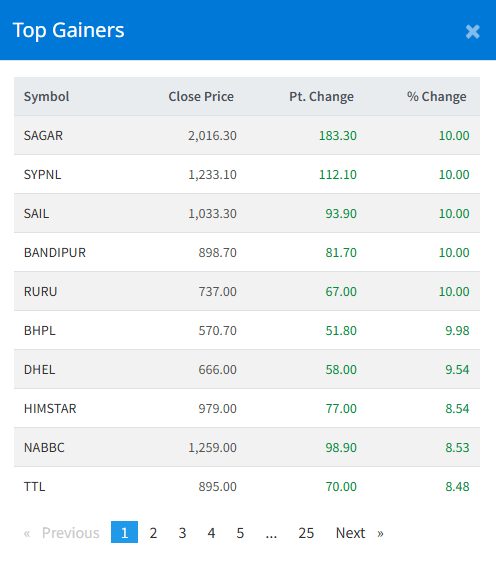Select the SYPNL symbol row

247,174
